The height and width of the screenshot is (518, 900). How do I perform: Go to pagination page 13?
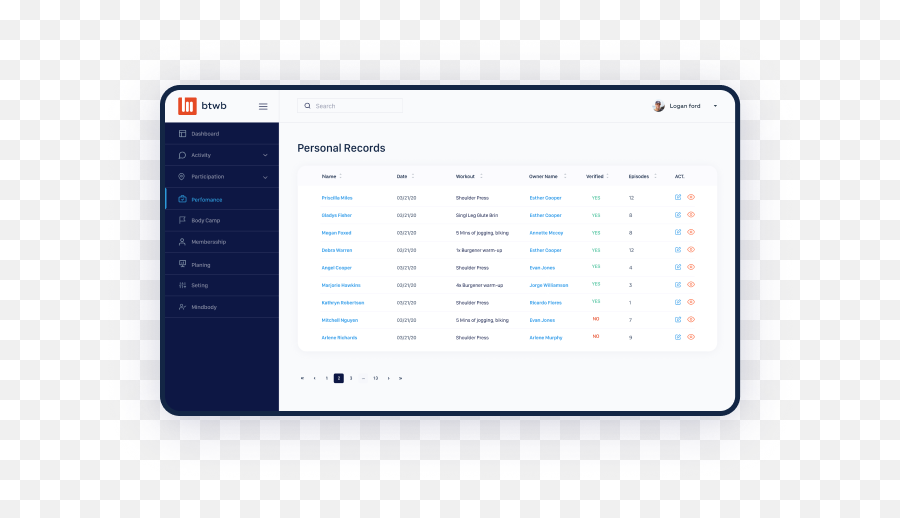coord(376,378)
